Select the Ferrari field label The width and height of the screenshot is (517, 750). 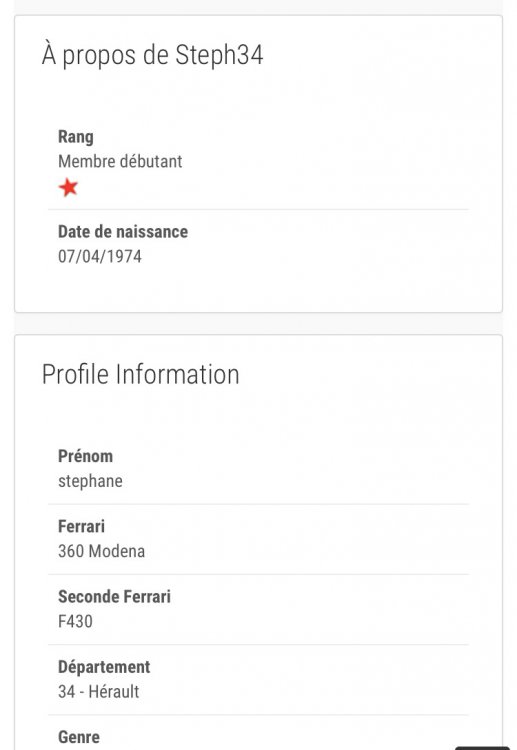[81, 527]
